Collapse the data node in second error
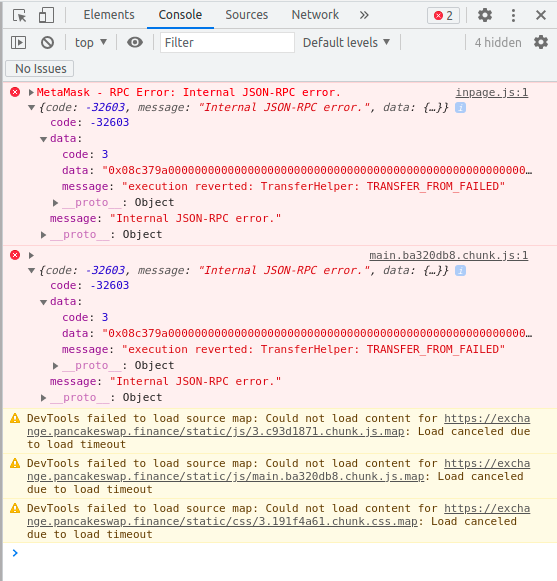 (x=43, y=302)
